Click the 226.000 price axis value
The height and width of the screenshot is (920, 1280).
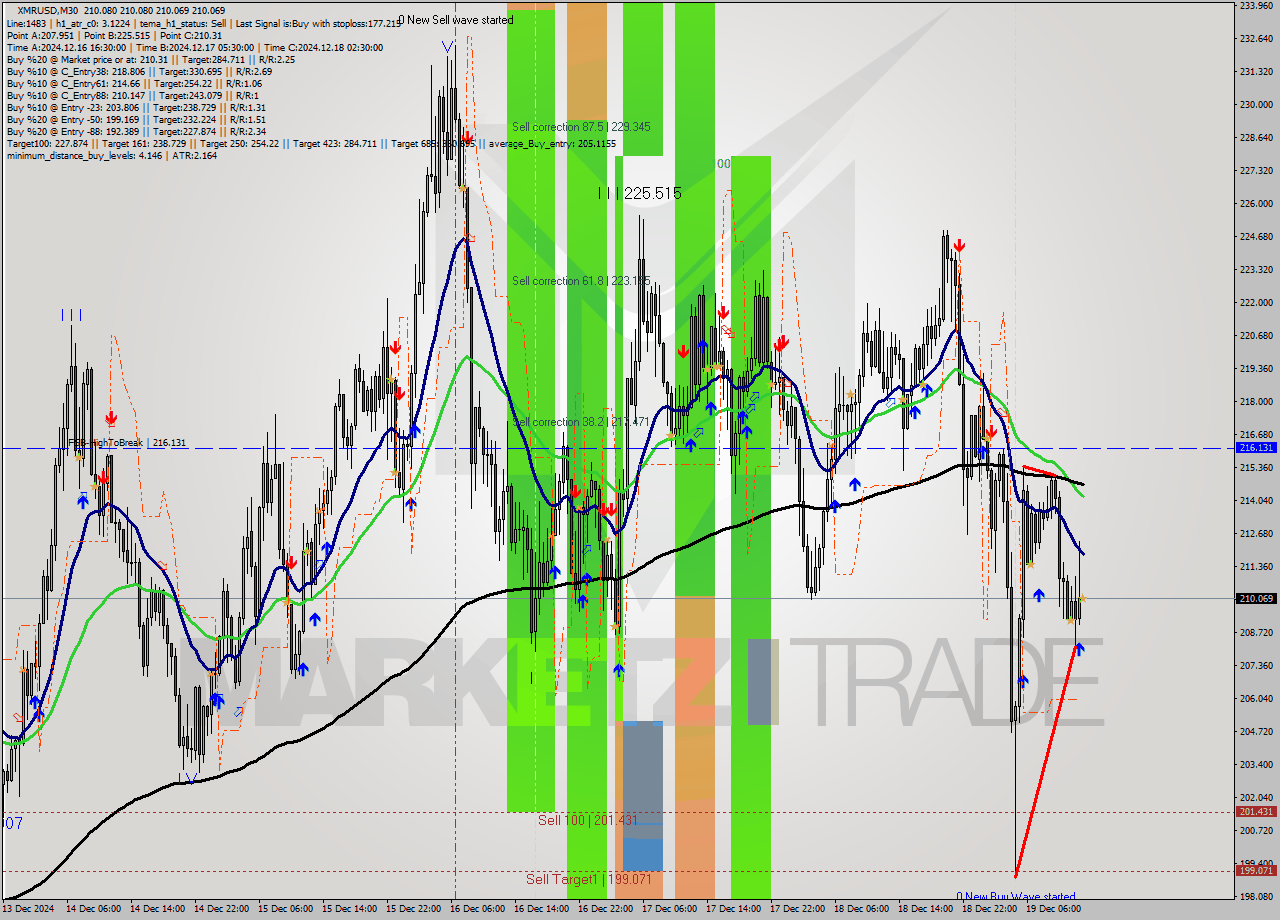tap(1256, 203)
